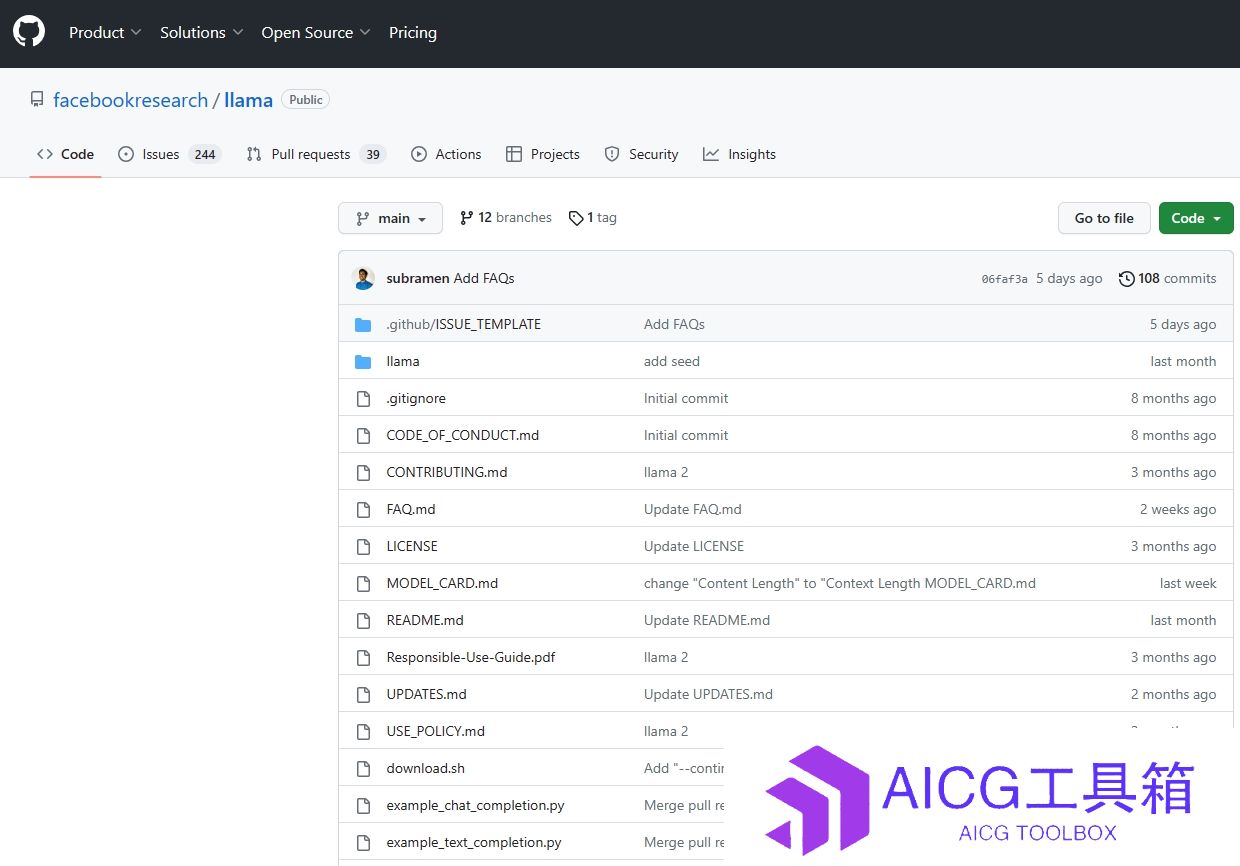Click the file icon for LICENSE
Image resolution: width=1240 pixels, height=866 pixels.
pos(364,547)
